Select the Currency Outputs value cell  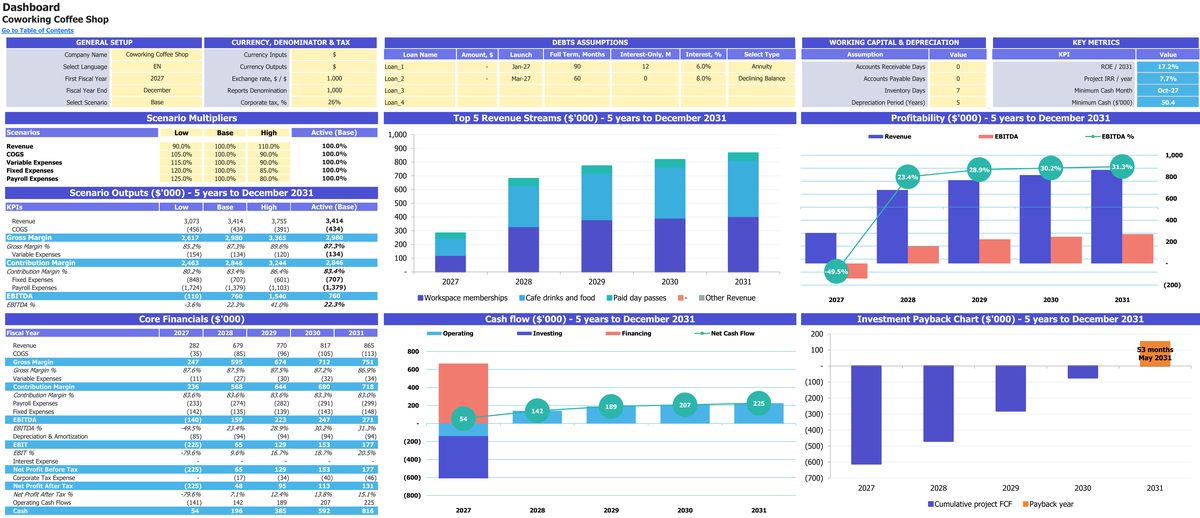334,66
